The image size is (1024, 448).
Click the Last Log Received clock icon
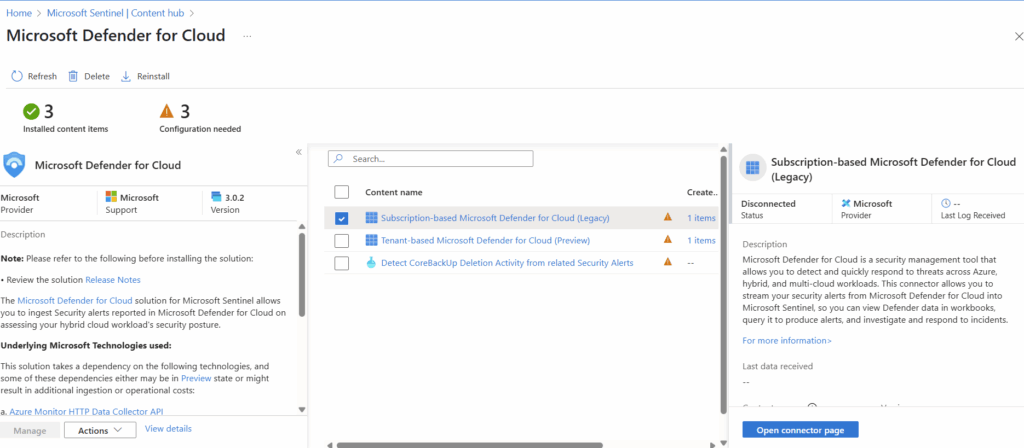point(946,204)
